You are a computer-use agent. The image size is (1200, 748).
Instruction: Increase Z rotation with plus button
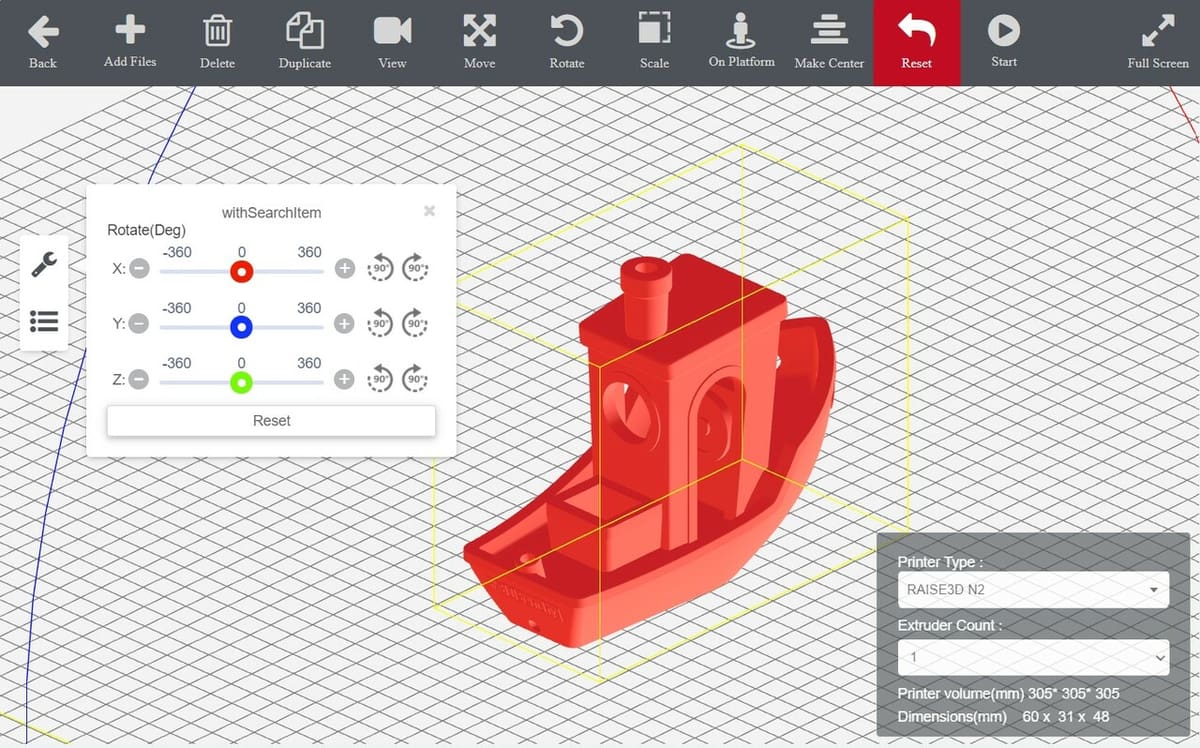pos(344,380)
